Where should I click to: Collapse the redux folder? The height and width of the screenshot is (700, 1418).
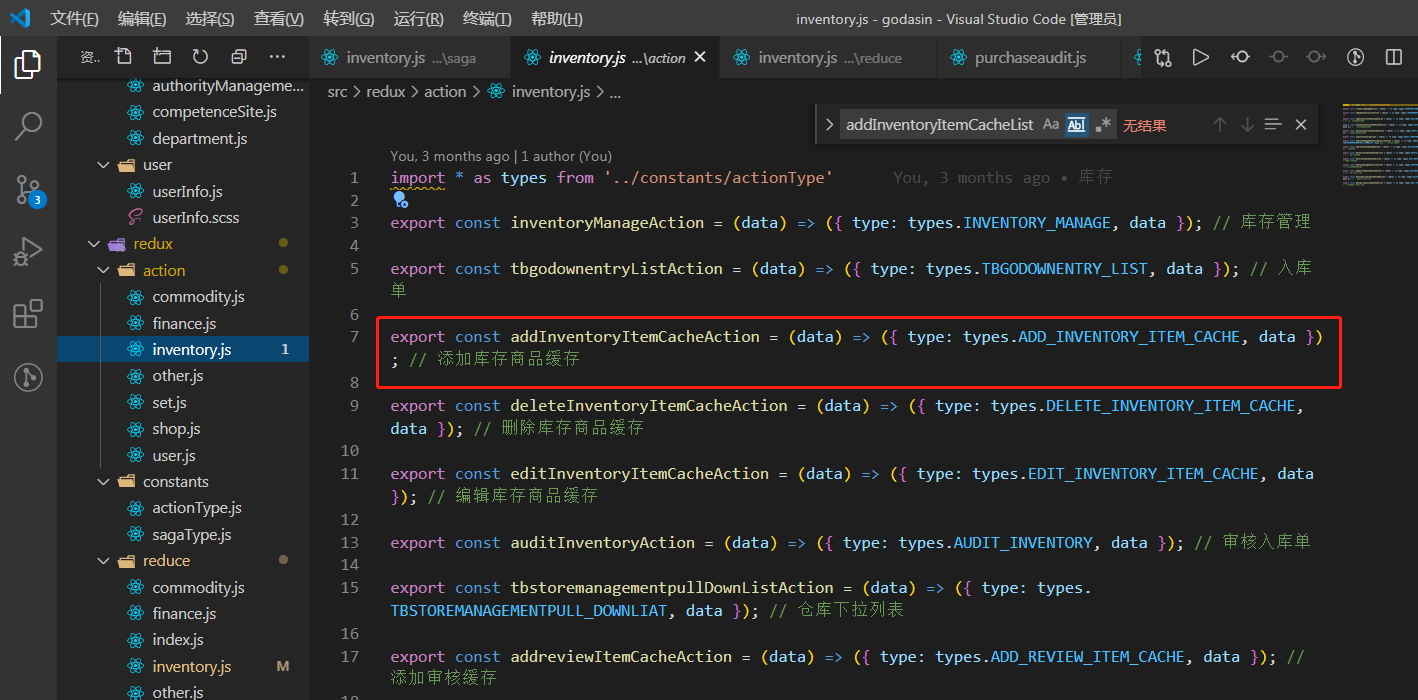[x=95, y=244]
